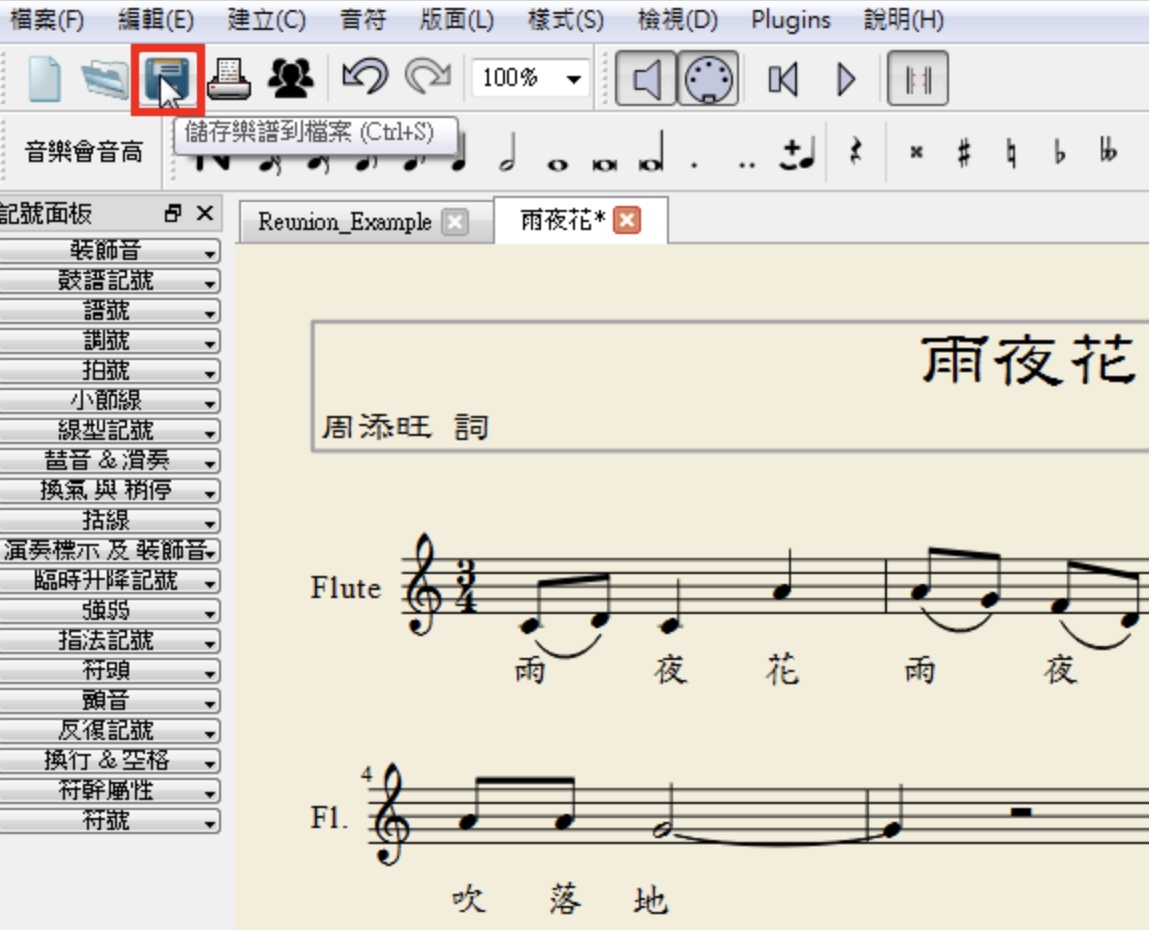Open the community icon with two people

point(290,78)
